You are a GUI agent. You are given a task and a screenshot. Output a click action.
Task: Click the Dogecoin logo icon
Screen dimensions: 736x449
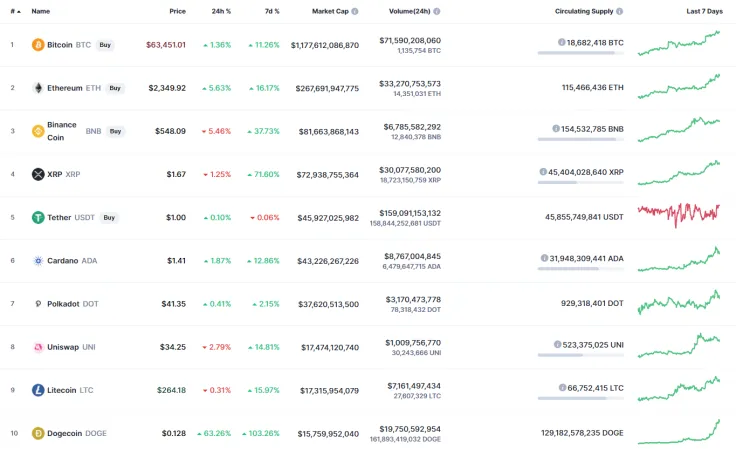pyautogui.click(x=38, y=433)
